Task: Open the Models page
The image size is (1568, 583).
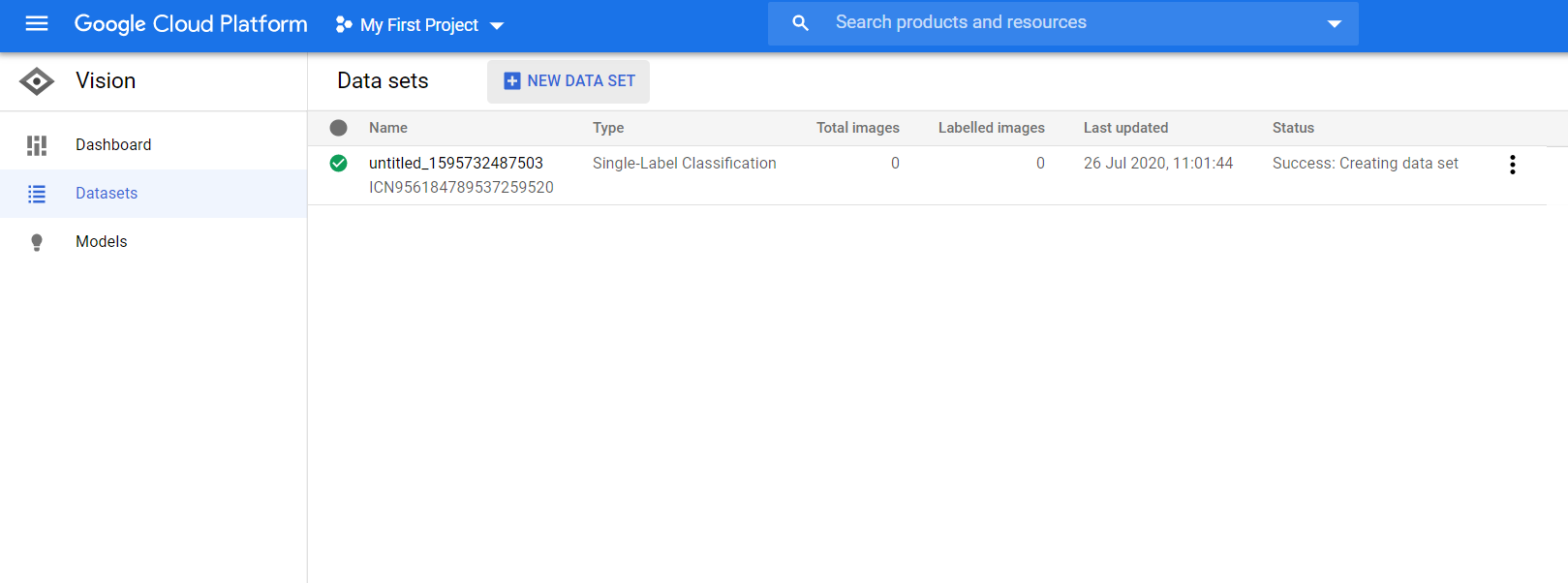Action: (153, 242)
